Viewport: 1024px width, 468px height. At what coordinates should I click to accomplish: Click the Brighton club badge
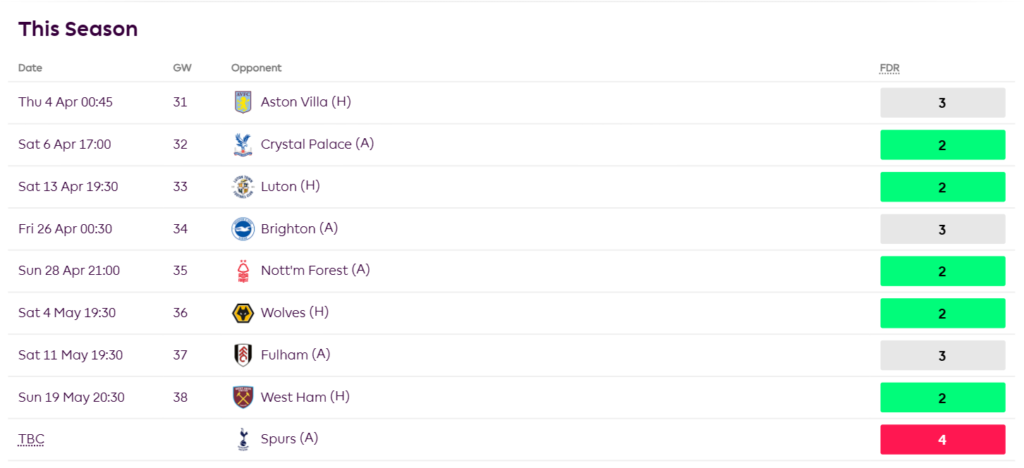click(x=243, y=228)
